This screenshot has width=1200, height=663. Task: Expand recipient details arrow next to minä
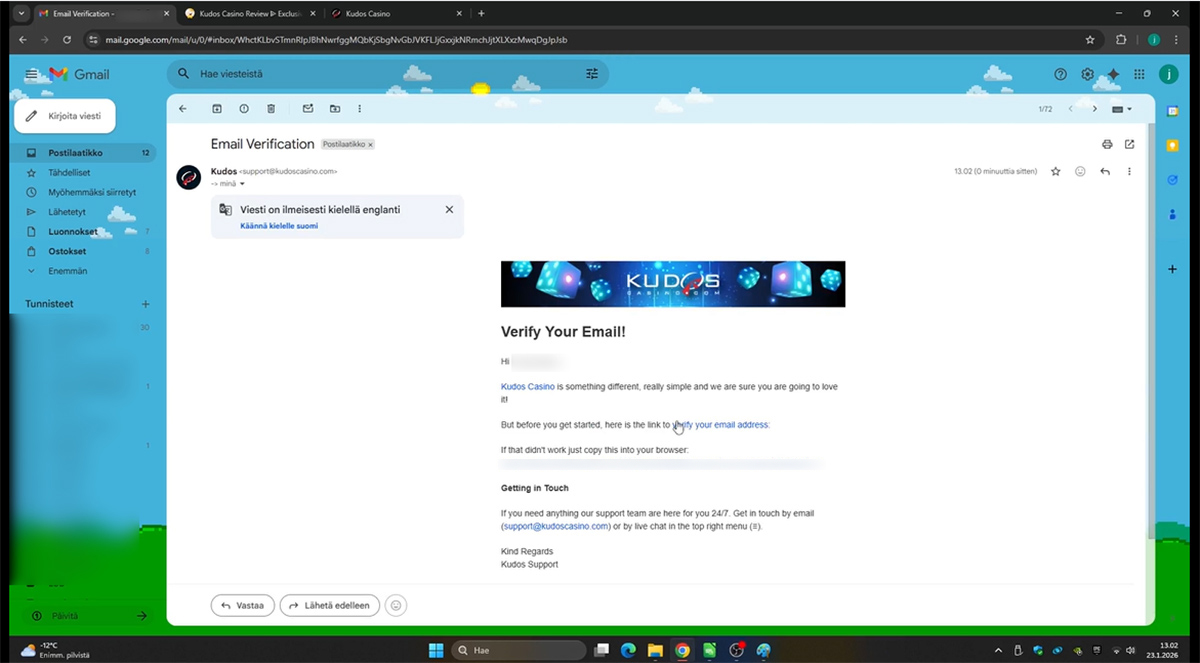point(242,184)
